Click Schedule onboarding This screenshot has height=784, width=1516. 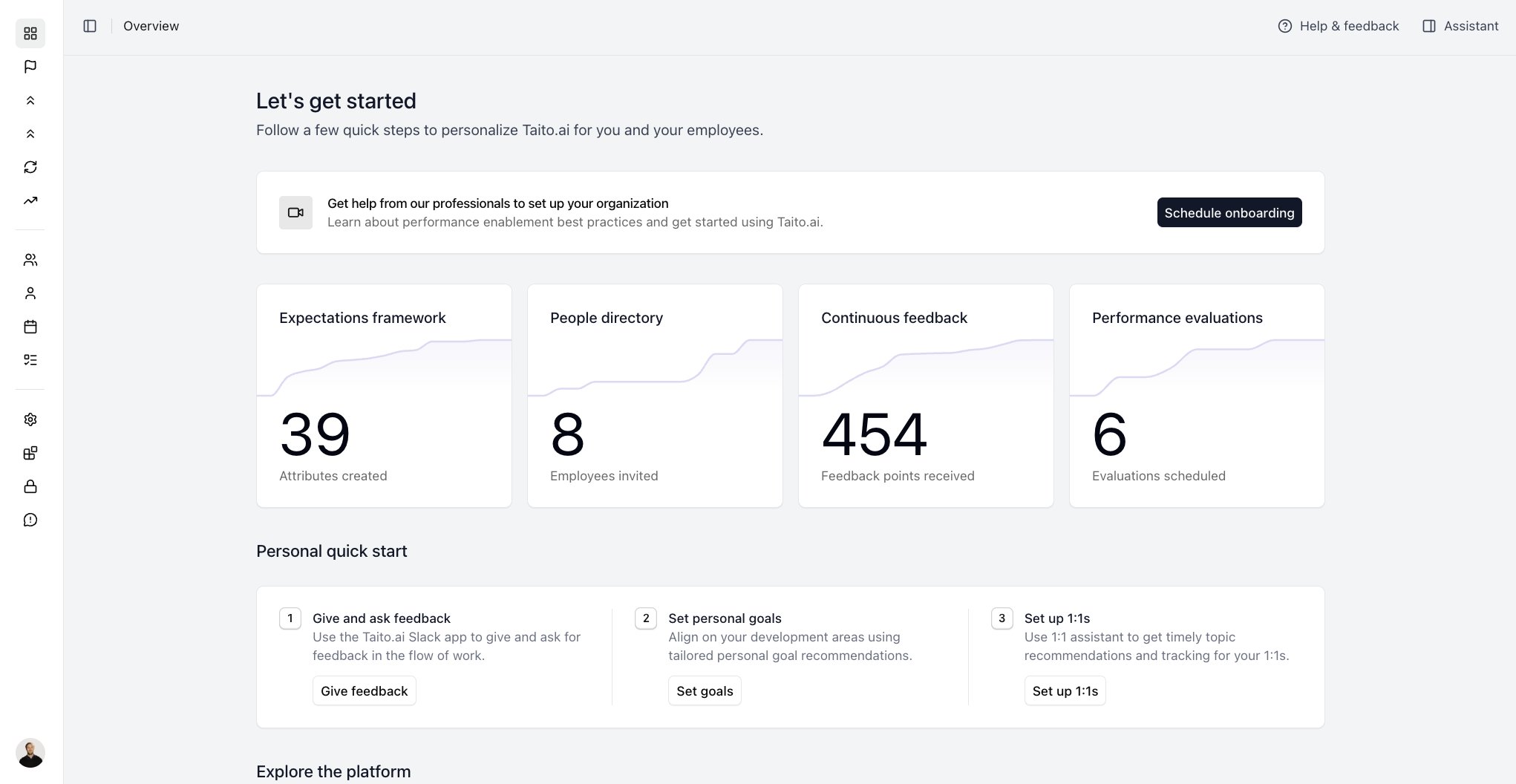1229,212
